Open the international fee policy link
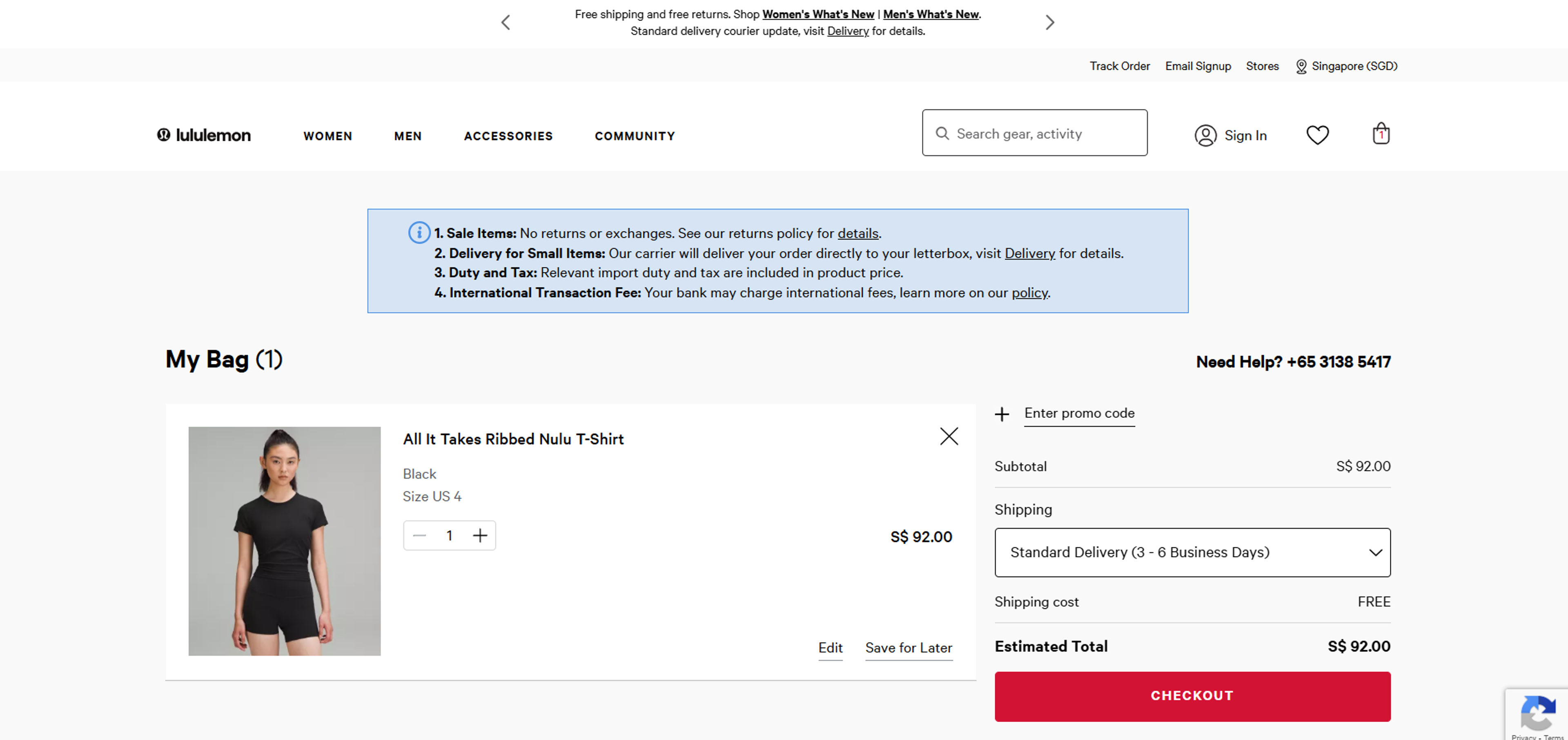Image resolution: width=1568 pixels, height=740 pixels. pos(1029,293)
